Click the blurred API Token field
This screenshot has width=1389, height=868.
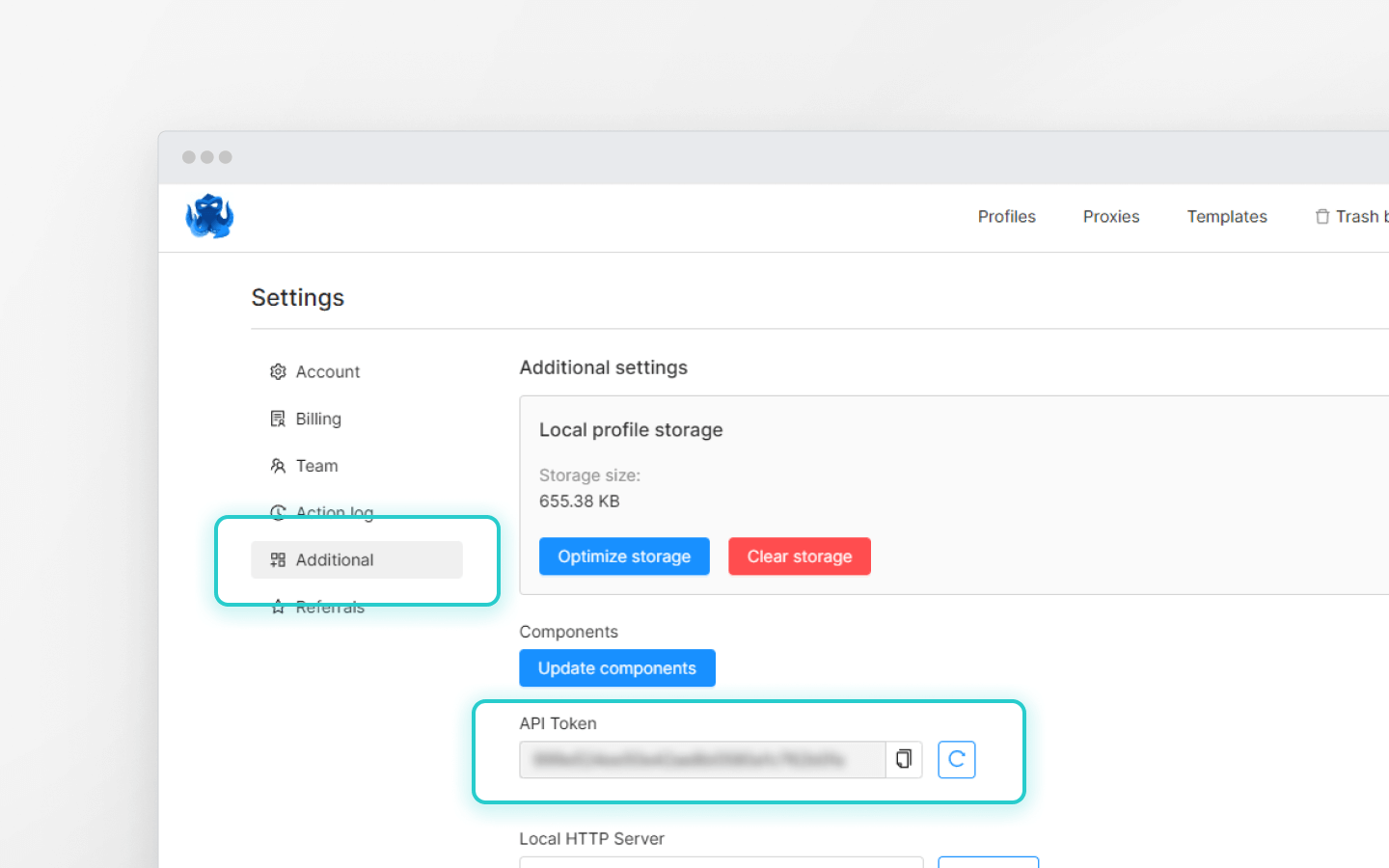pyautogui.click(x=702, y=760)
